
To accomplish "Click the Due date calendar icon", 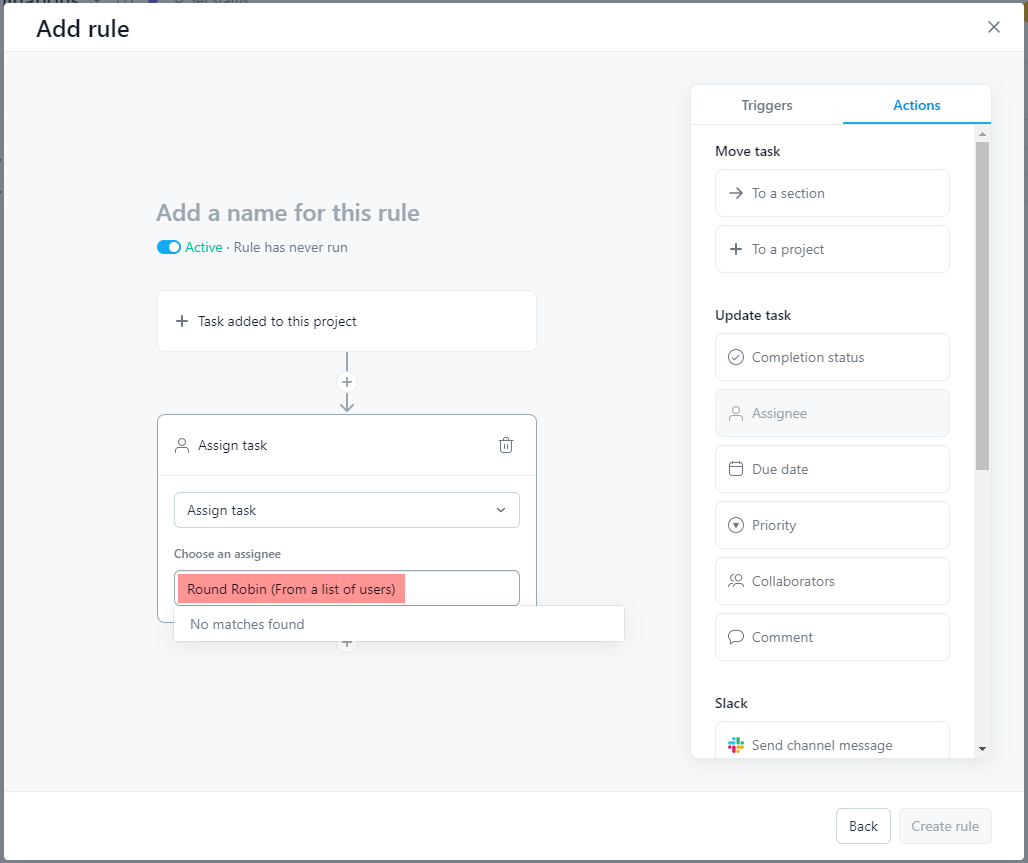I will [x=736, y=469].
